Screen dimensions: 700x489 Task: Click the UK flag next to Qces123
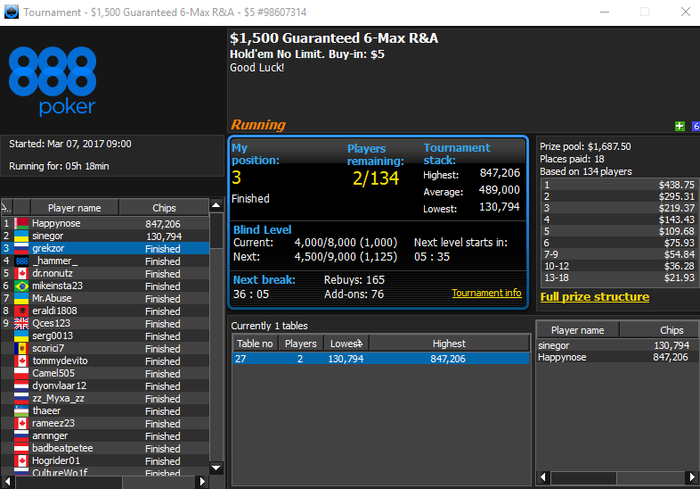[x=21, y=323]
